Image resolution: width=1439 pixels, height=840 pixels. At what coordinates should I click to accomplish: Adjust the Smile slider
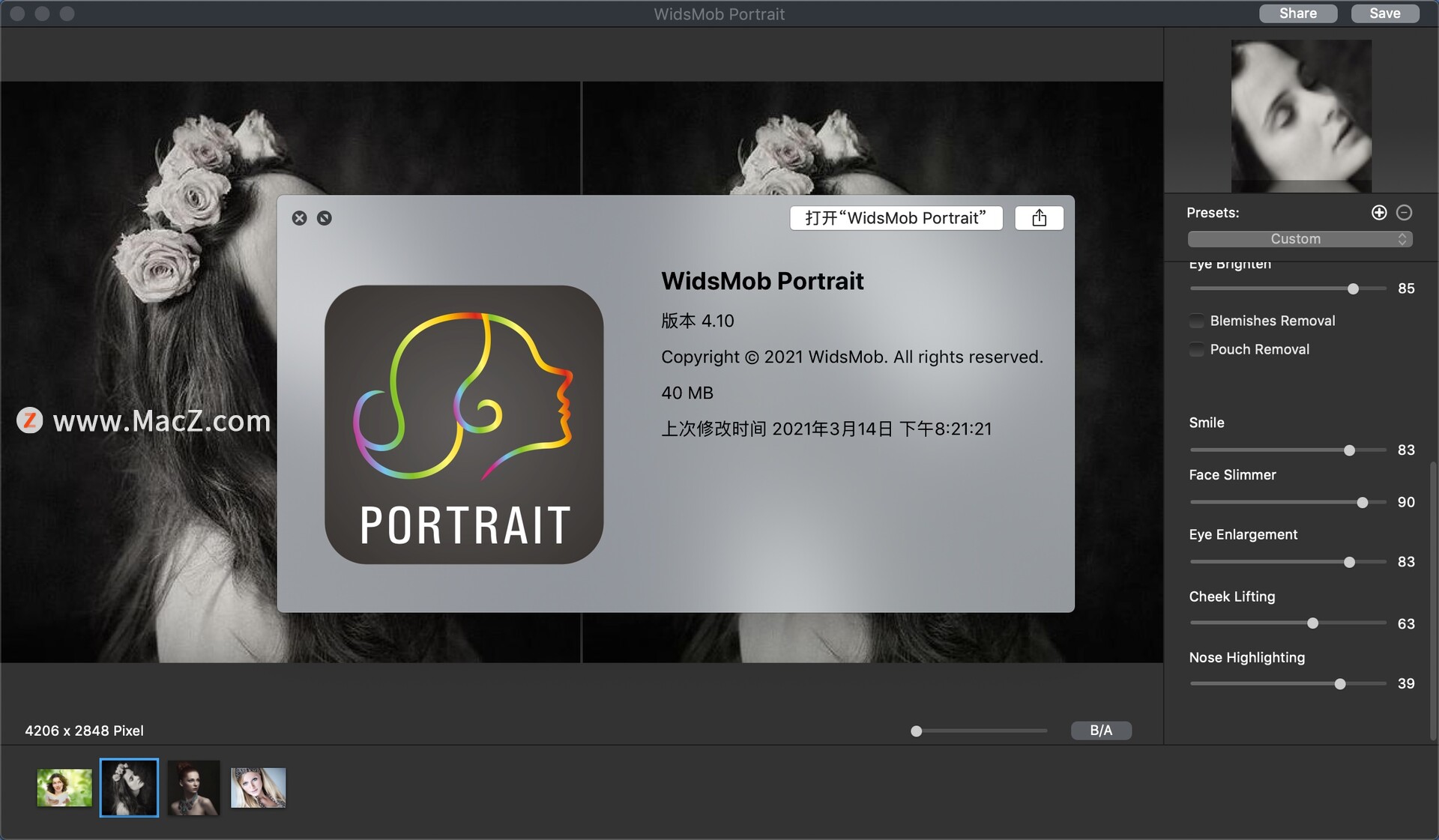(1288, 450)
